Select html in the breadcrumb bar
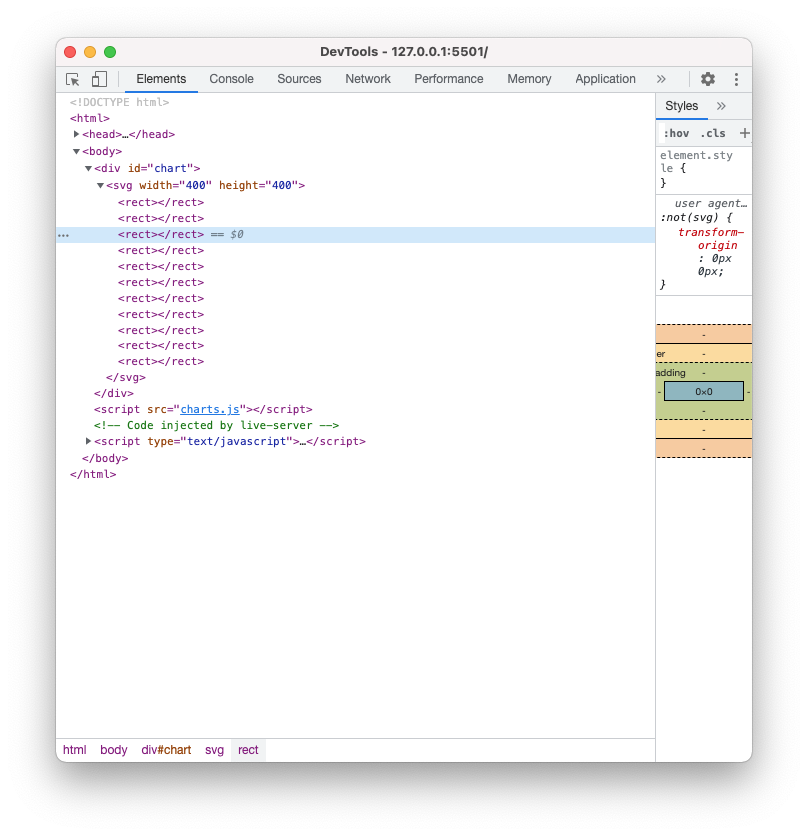 75,750
